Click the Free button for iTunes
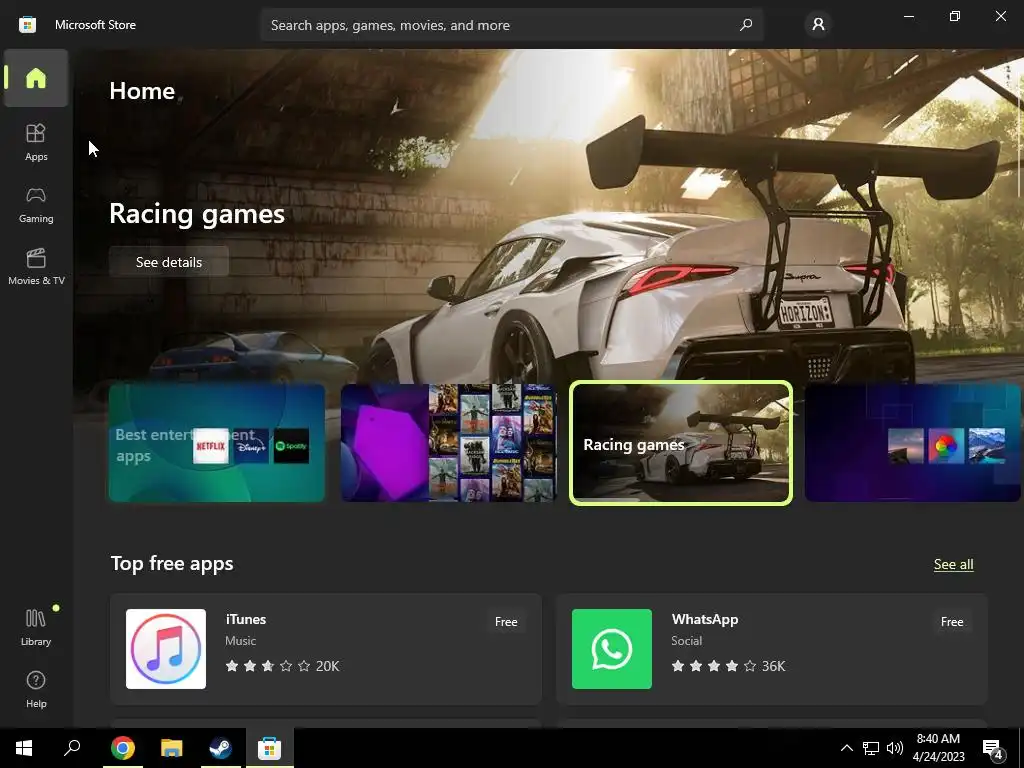 coord(506,622)
